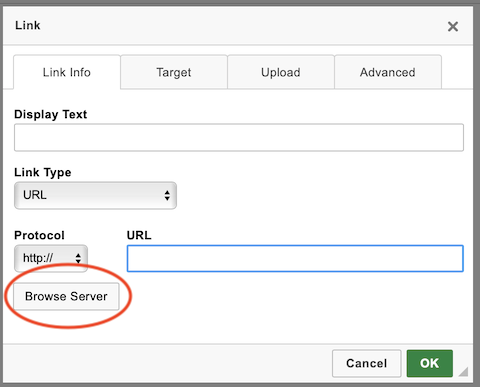Click the Display Text label
Viewport: 480px width, 387px height.
tap(50, 114)
